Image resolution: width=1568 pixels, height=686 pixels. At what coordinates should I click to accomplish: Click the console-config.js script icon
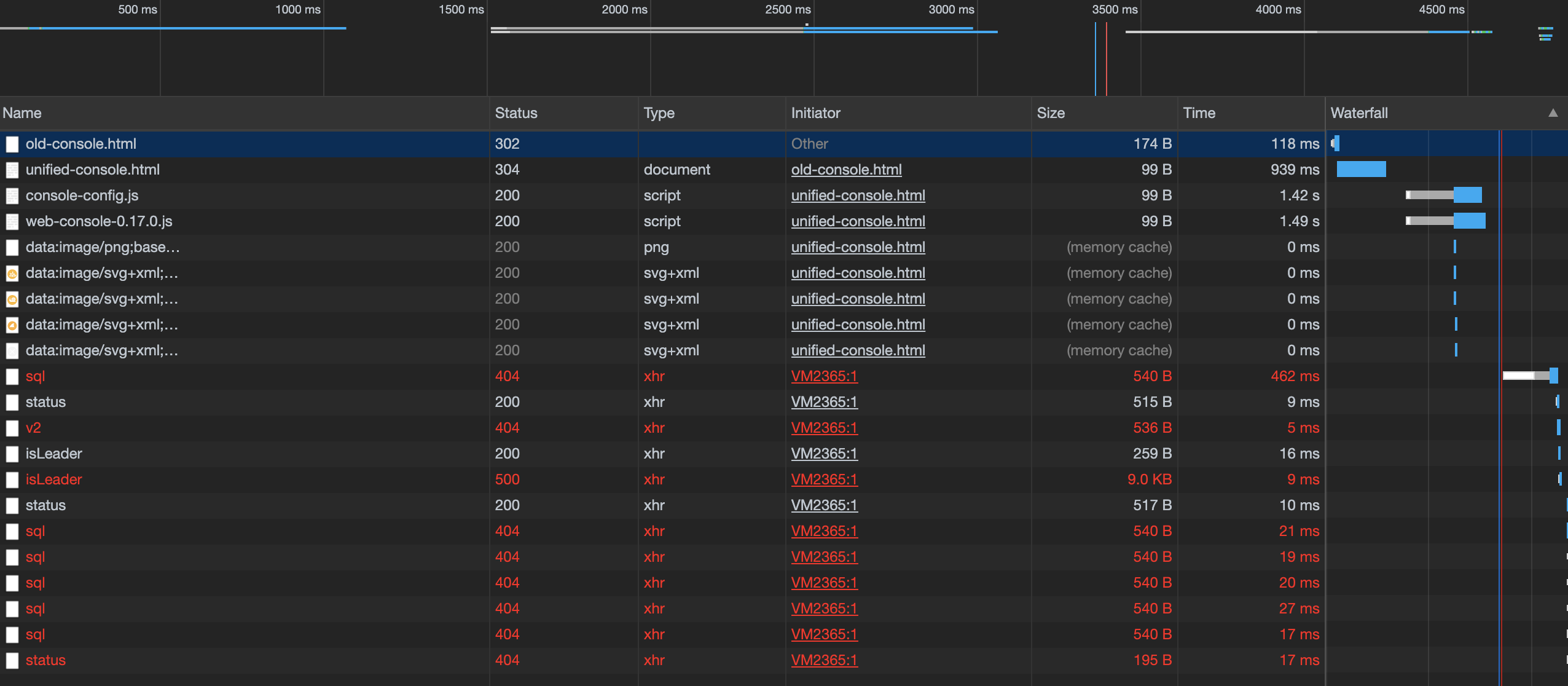coord(12,195)
